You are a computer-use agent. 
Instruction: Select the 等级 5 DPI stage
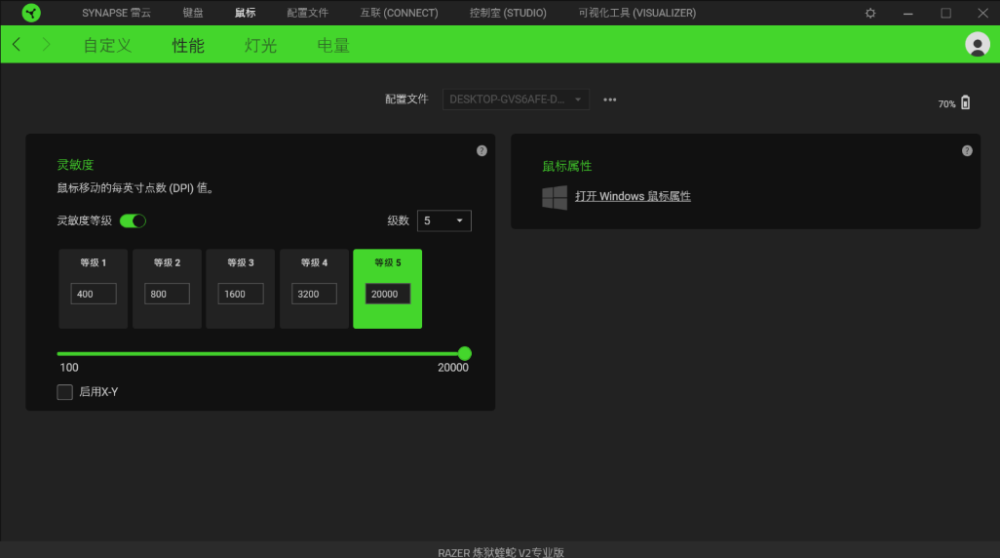pyautogui.click(x=388, y=289)
